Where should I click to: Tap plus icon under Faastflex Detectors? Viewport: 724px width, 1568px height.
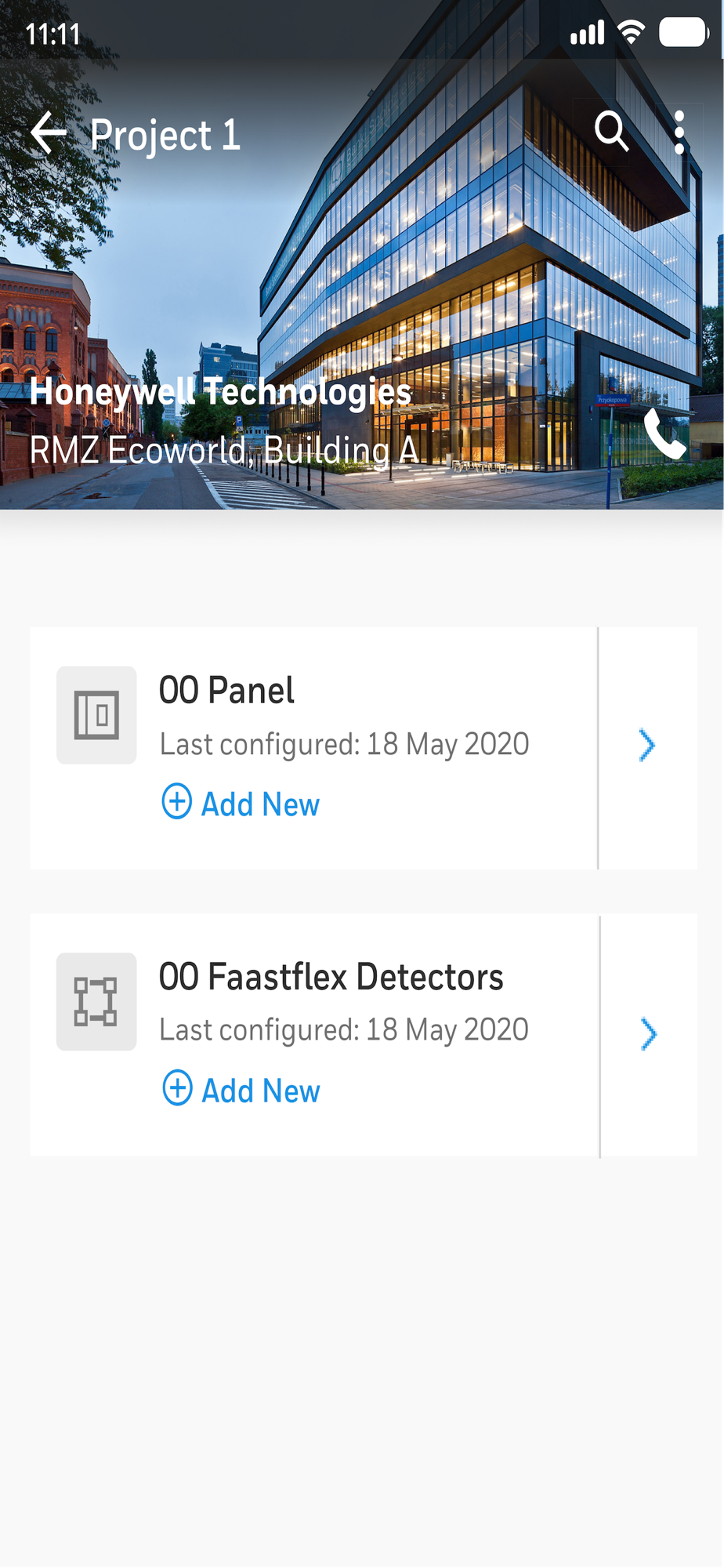click(x=177, y=1088)
